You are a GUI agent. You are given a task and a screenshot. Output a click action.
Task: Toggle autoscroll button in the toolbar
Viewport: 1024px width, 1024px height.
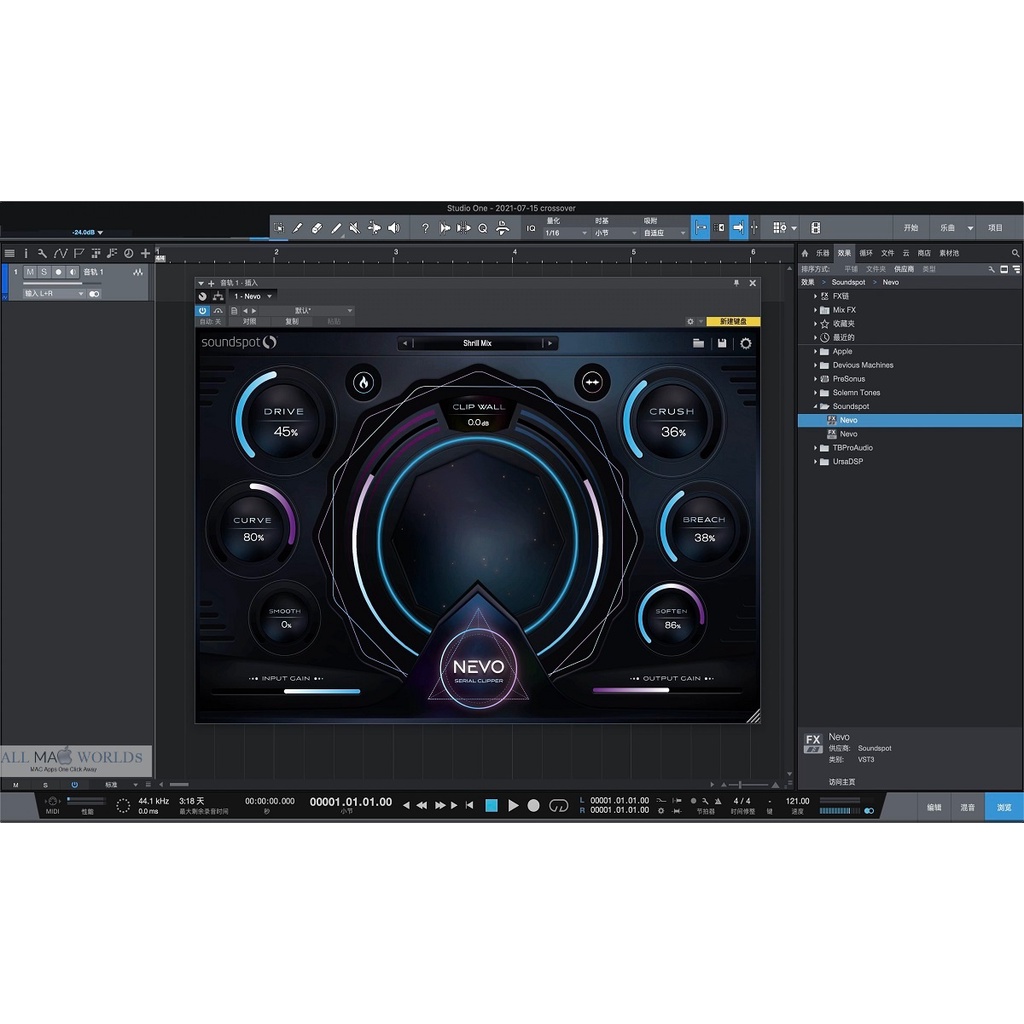[738, 228]
